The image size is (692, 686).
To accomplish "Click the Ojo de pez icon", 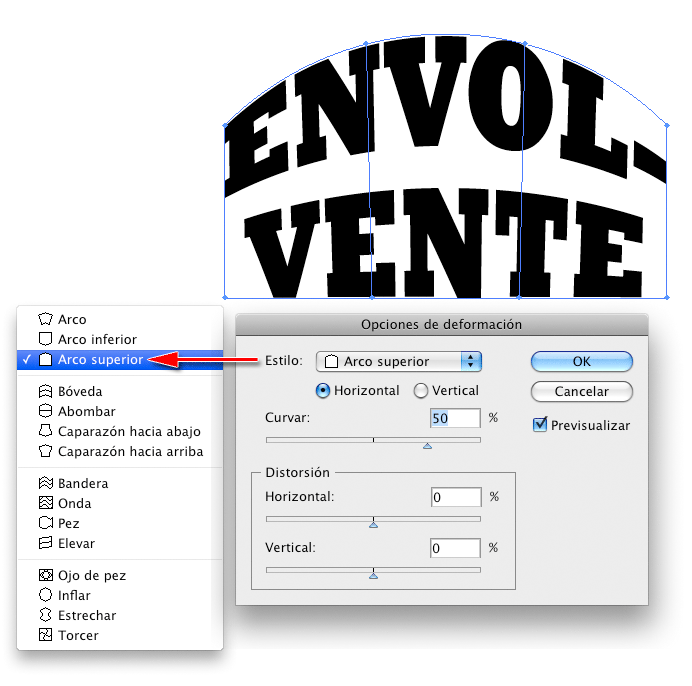I will point(45,575).
